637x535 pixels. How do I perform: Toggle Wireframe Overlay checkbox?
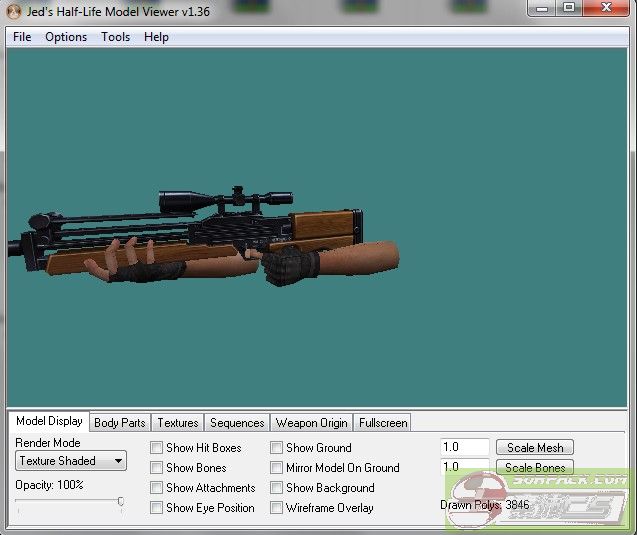point(277,508)
